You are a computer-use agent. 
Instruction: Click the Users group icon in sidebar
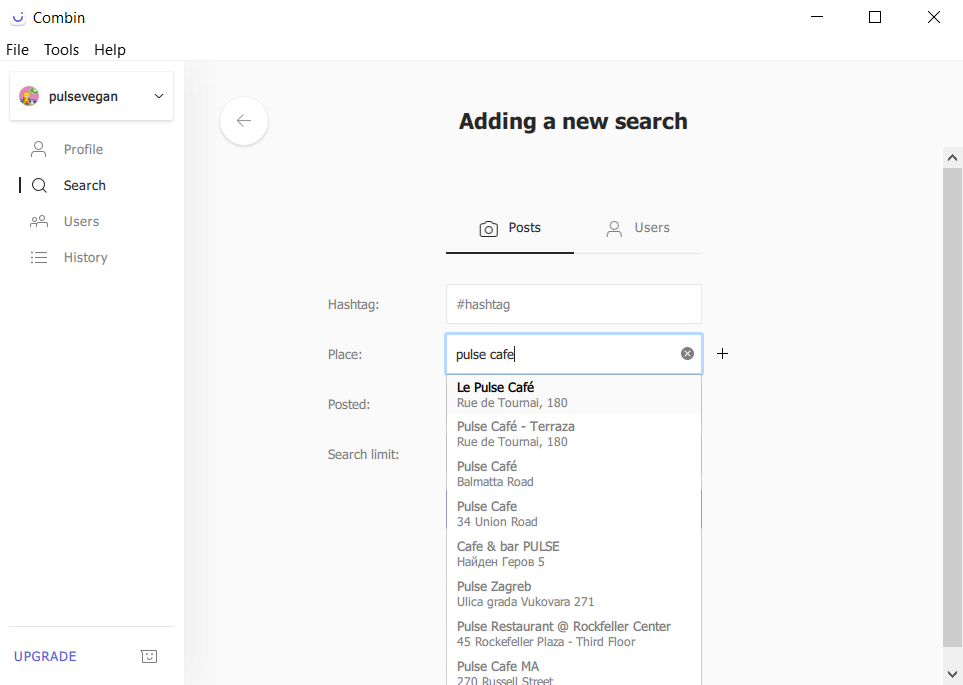39,221
